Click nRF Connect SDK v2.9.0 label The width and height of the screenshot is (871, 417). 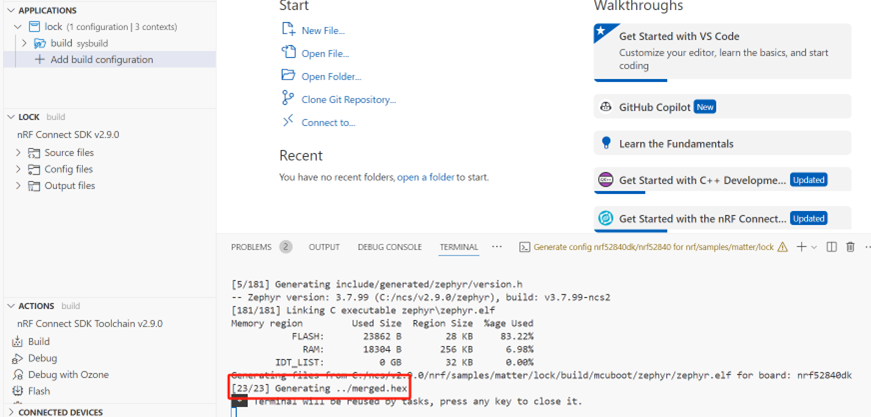pyautogui.click(x=68, y=134)
